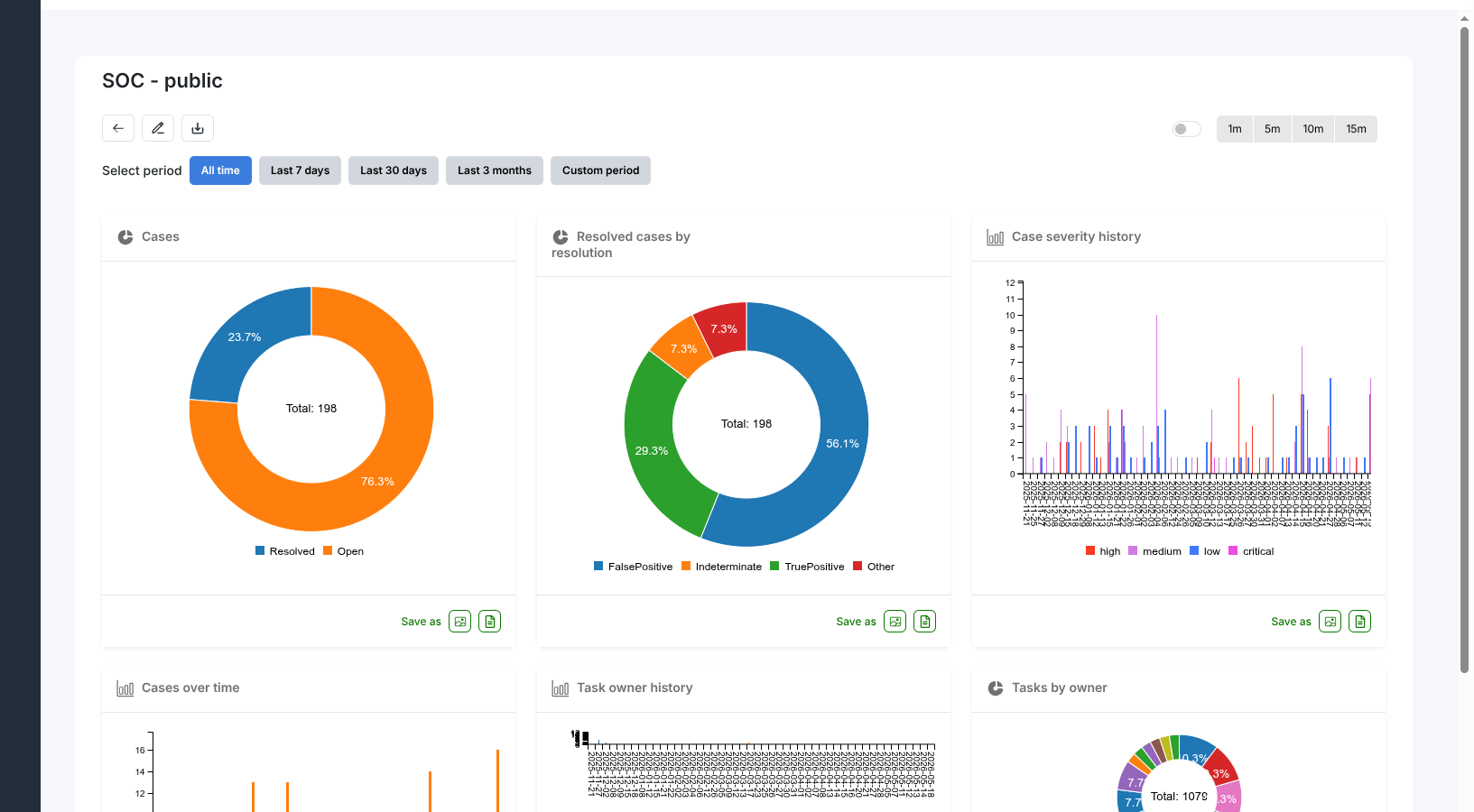The image size is (1474, 812).
Task: Toggle FalsePositive legend entry
Action: [634, 567]
